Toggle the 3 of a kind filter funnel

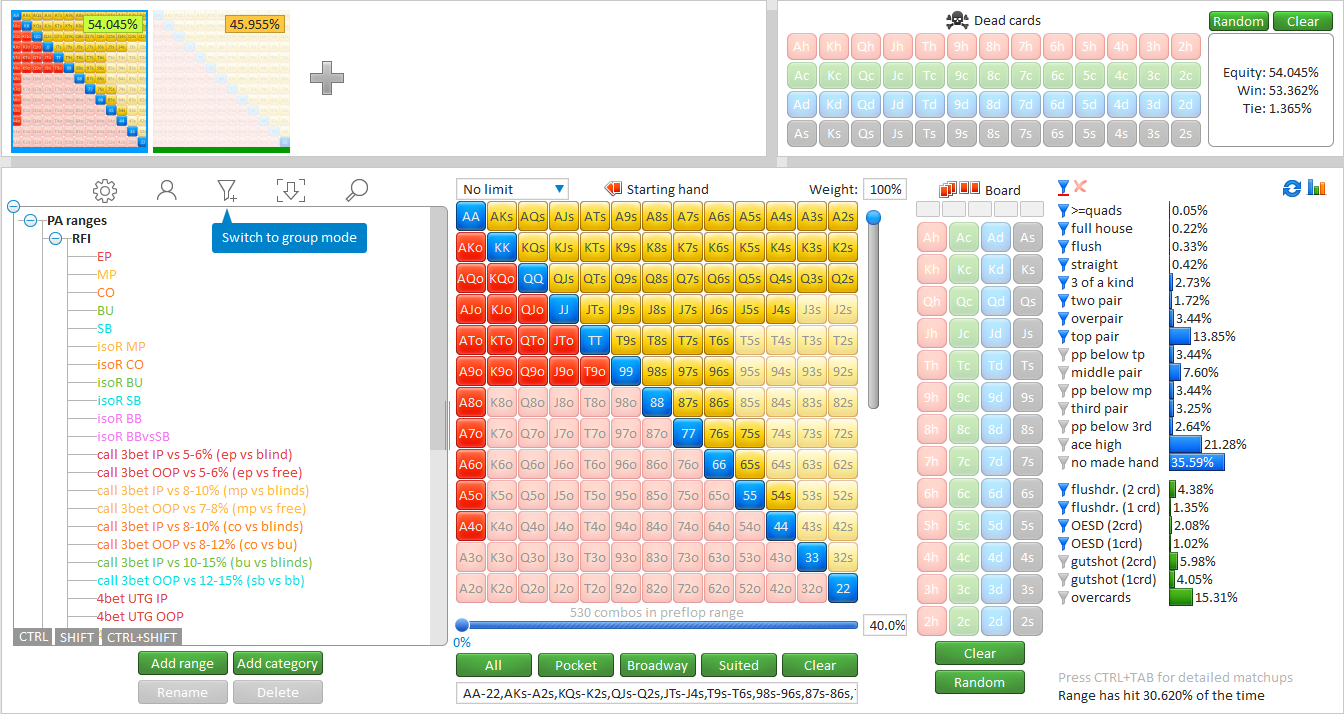pos(1063,283)
